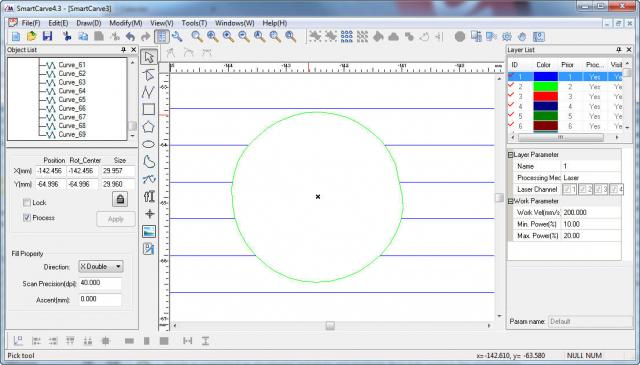Click the lock aspect ratio padlock button
The image size is (640, 365).
[x=120, y=199]
